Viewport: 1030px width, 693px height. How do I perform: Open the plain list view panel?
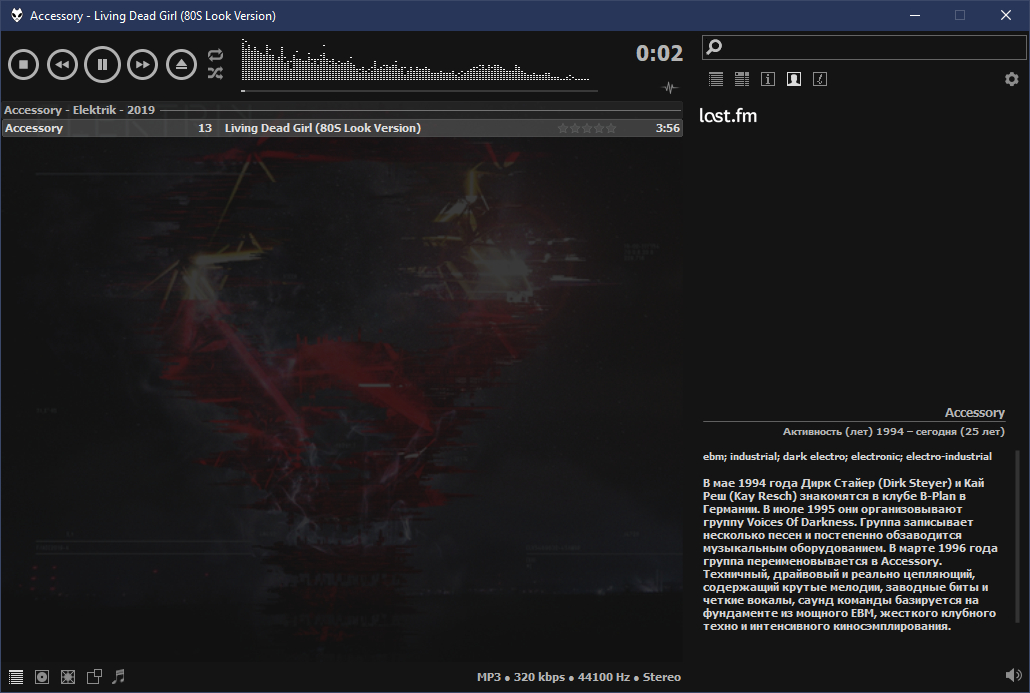tap(716, 79)
